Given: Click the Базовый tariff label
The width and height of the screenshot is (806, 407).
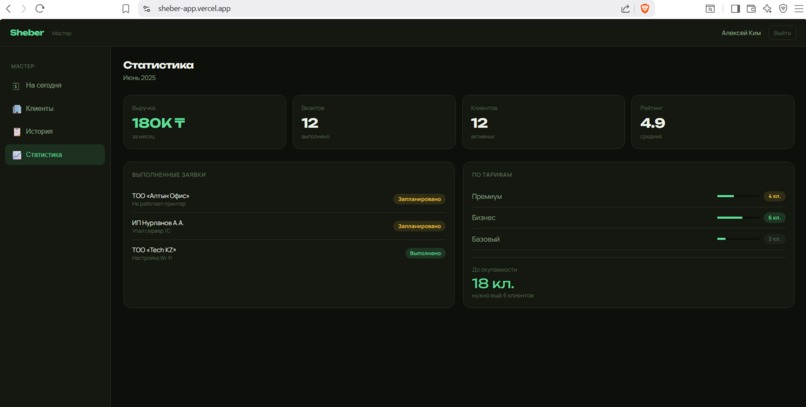Looking at the screenshot, I should (x=486, y=239).
